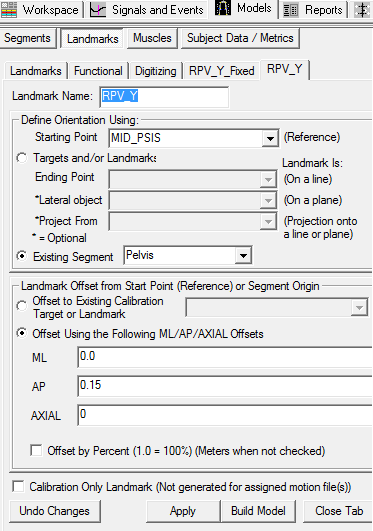
Task: Open the Starting Point MID_PSIS dropdown
Action: pyautogui.click(x=270, y=138)
